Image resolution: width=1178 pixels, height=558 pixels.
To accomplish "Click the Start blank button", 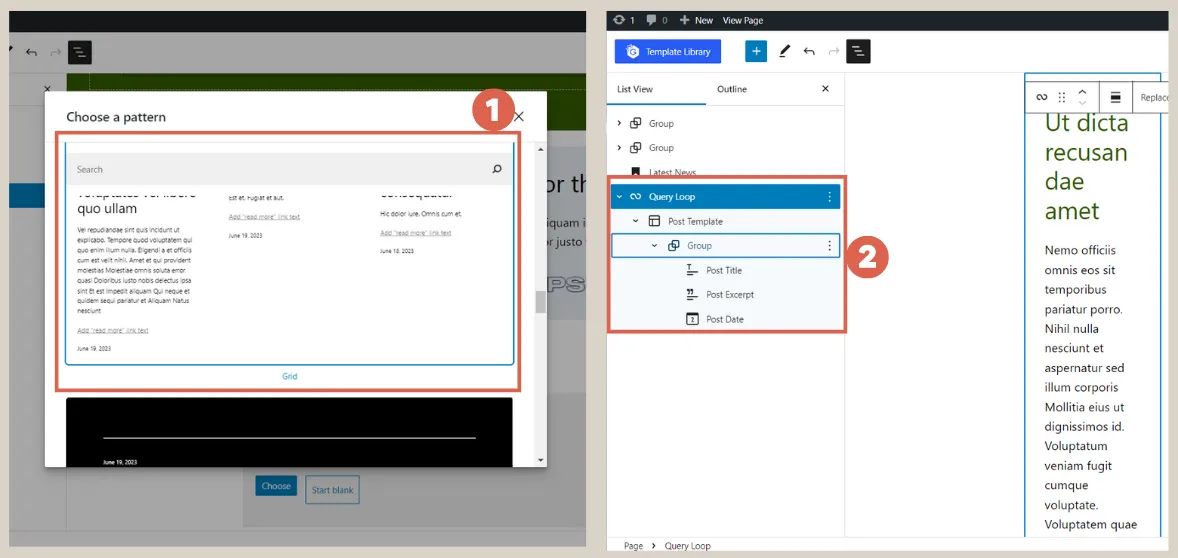I will point(332,490).
